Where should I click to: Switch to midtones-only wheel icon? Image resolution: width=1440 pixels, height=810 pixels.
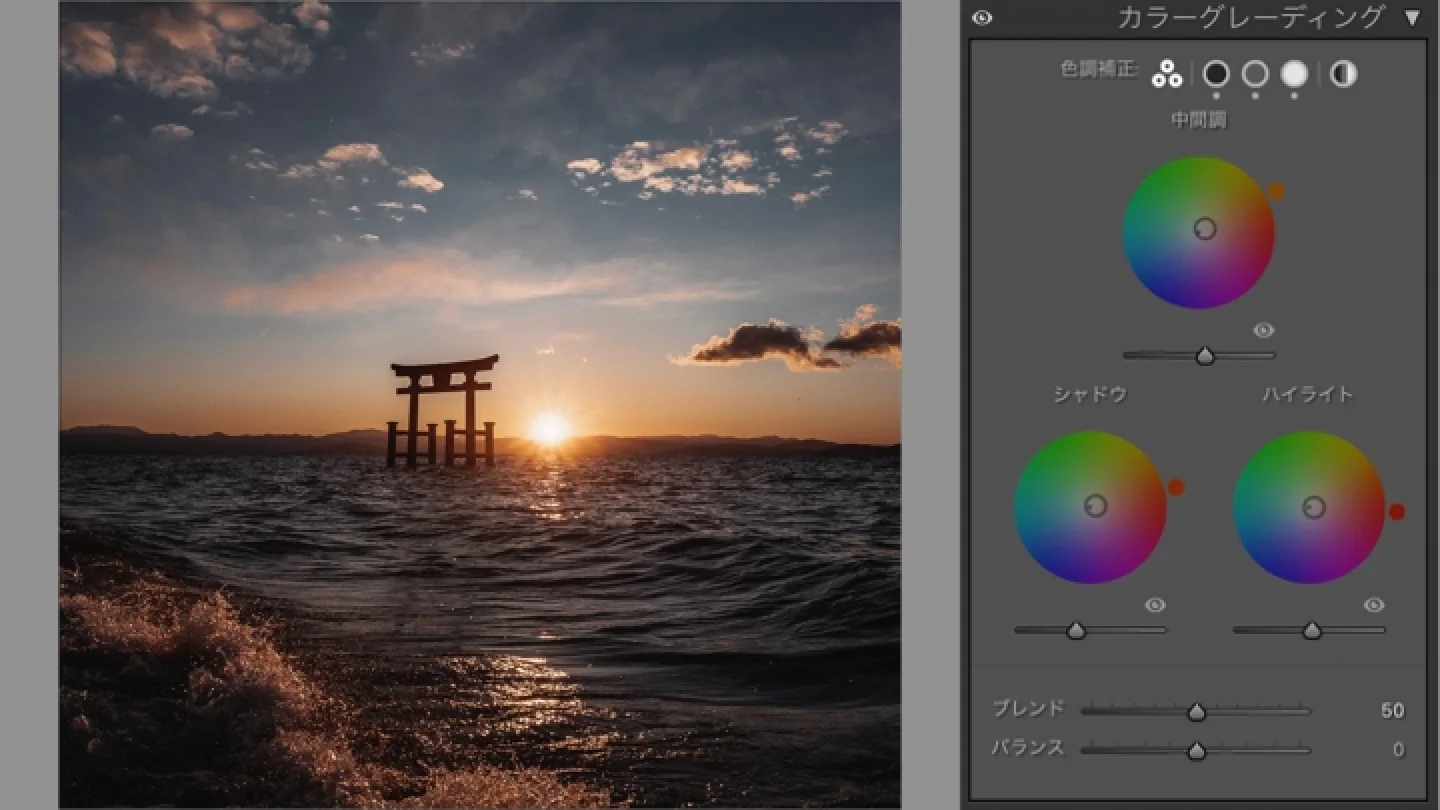click(1255, 73)
